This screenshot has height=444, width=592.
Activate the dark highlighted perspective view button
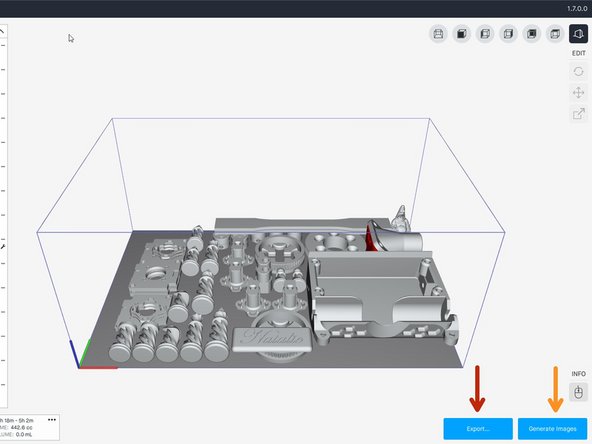point(578,34)
